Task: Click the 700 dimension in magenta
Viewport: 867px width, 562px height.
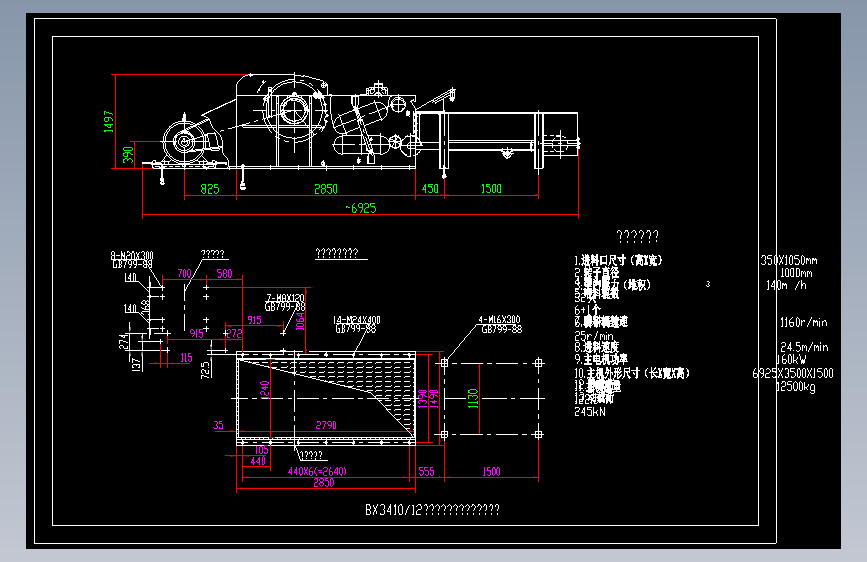Action: 184,273
